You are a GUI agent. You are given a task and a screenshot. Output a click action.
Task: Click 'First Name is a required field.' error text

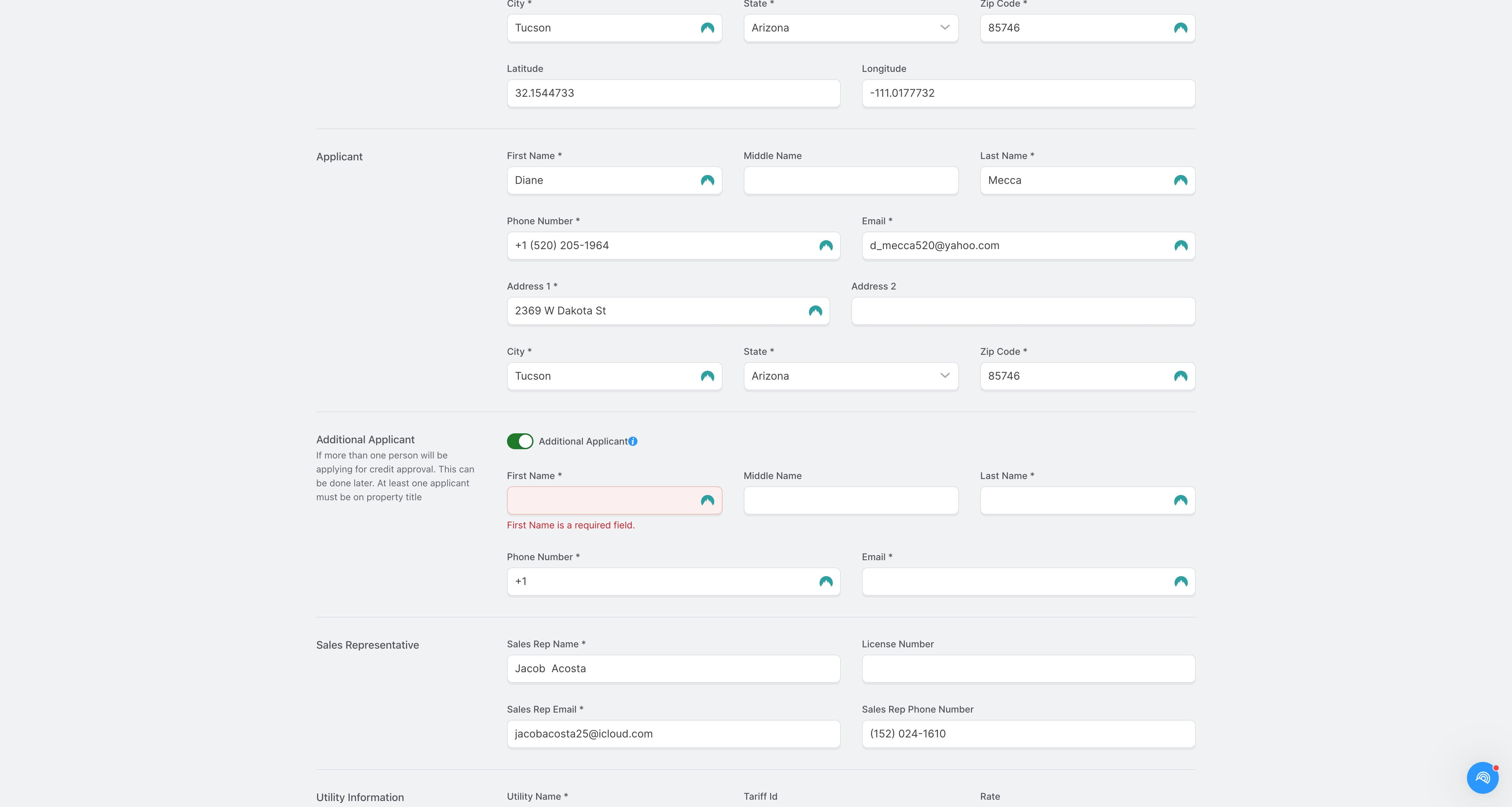[x=571, y=525]
